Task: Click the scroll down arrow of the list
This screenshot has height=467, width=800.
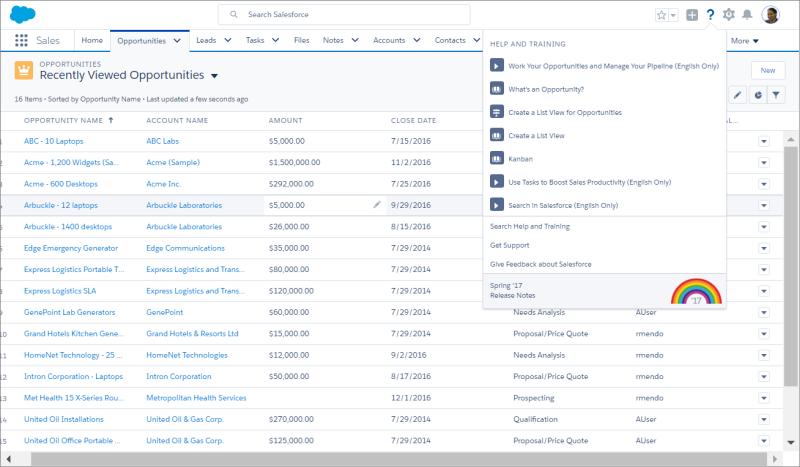Action: click(790, 443)
